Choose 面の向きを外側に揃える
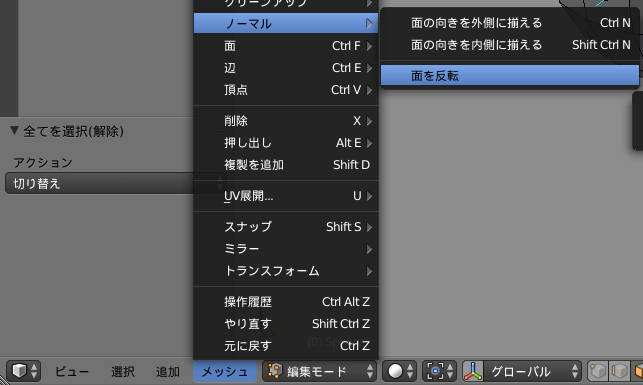Image resolution: width=643 pixels, height=385 pixels. pyautogui.click(x=510, y=23)
